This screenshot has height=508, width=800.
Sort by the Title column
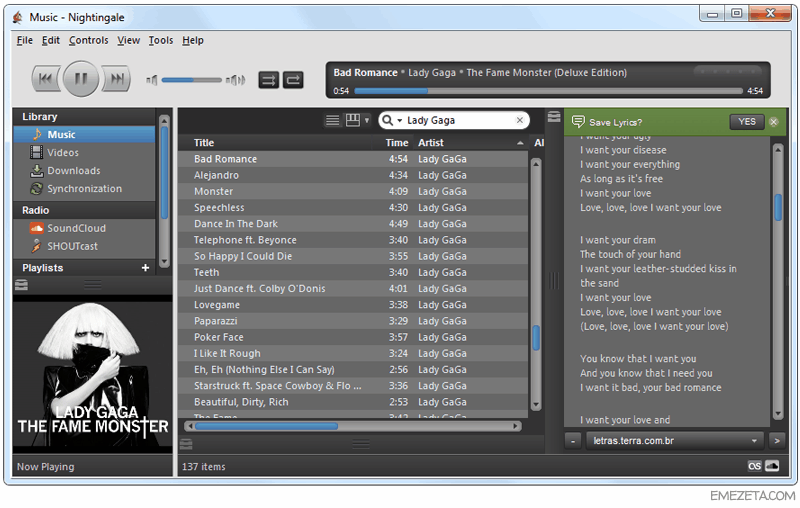[x=276, y=143]
